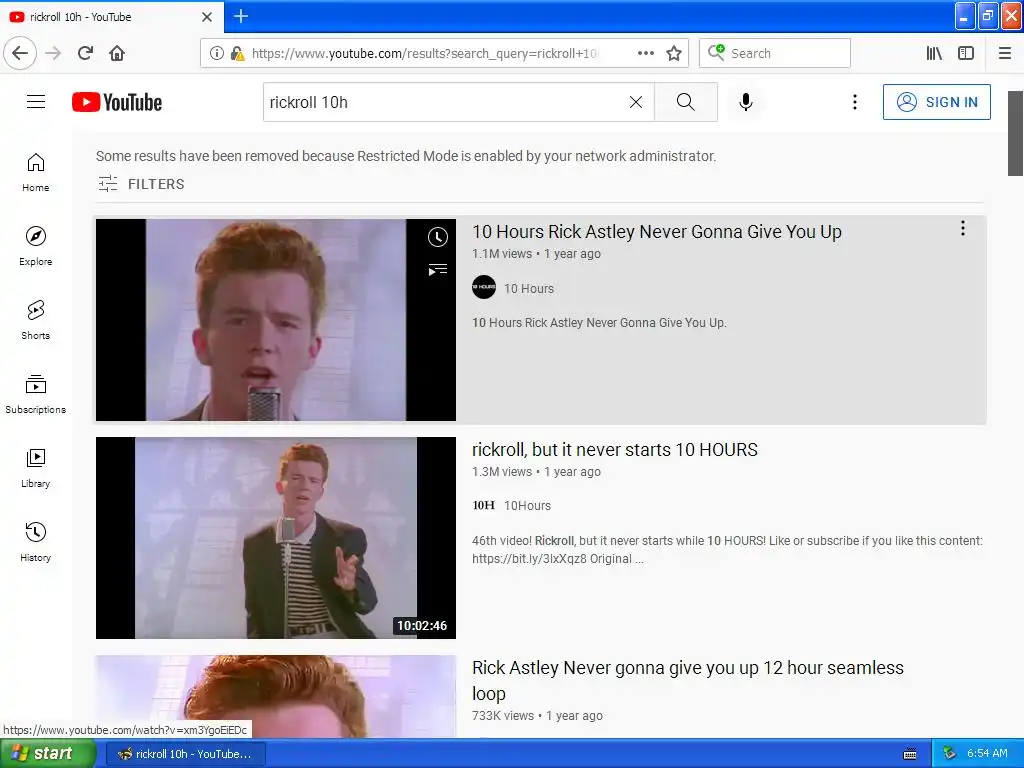
Task: Open the site information icon in address bar
Action: (216, 54)
